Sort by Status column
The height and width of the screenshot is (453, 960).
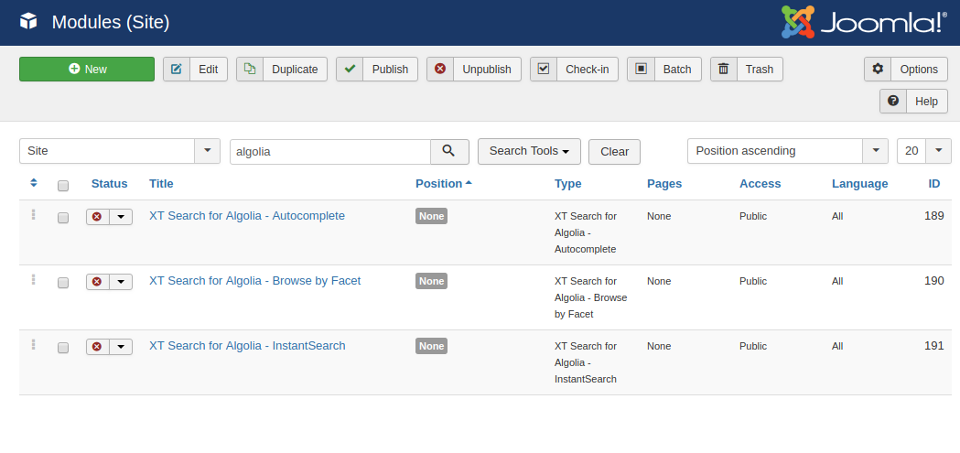click(x=109, y=184)
